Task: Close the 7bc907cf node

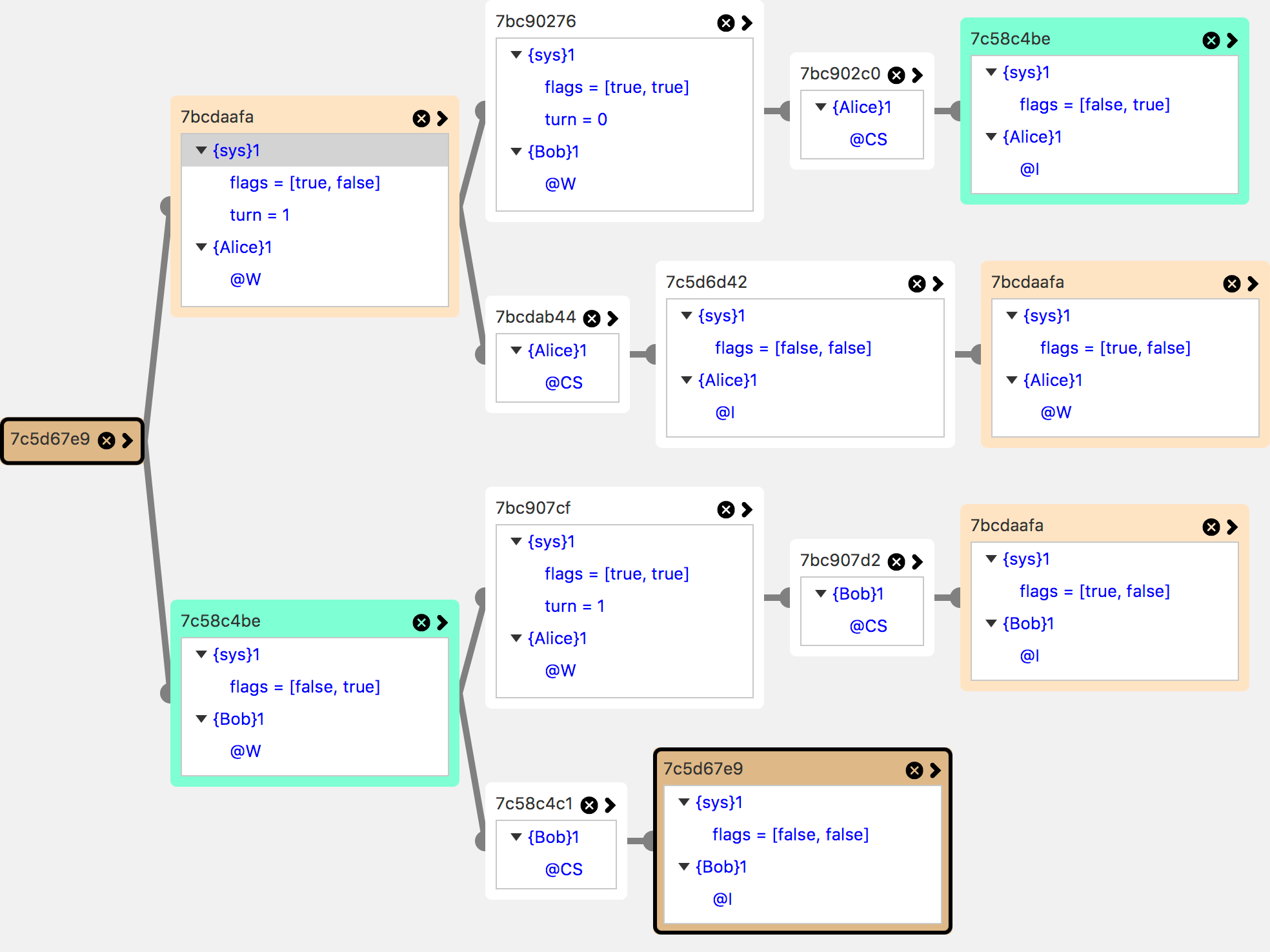Action: [726, 510]
